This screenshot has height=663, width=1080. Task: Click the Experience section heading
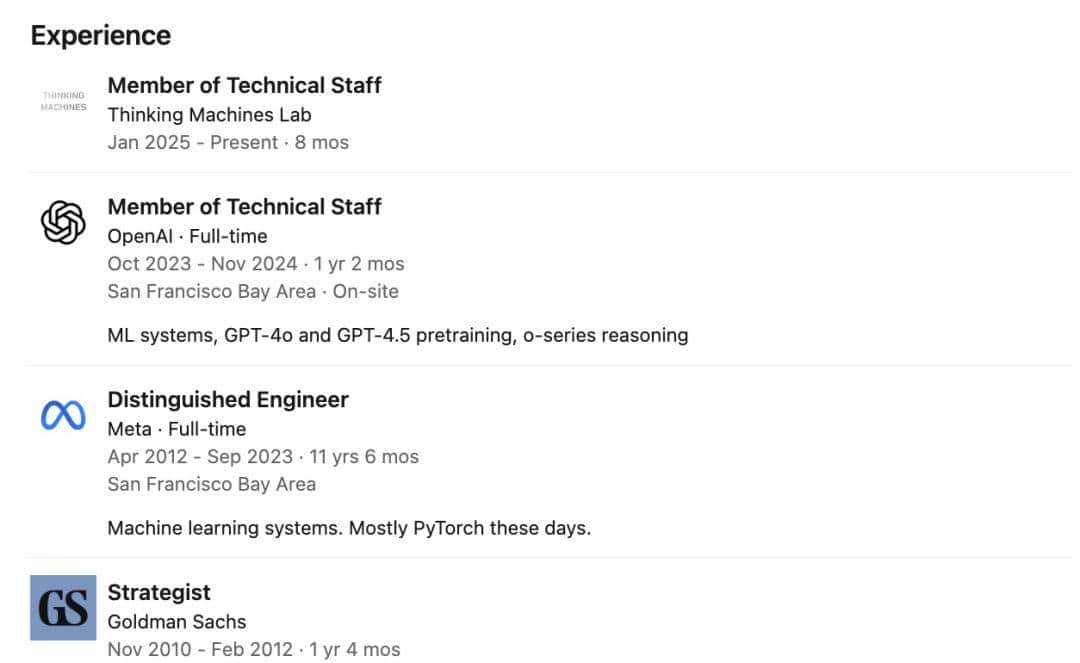pyautogui.click(x=100, y=36)
